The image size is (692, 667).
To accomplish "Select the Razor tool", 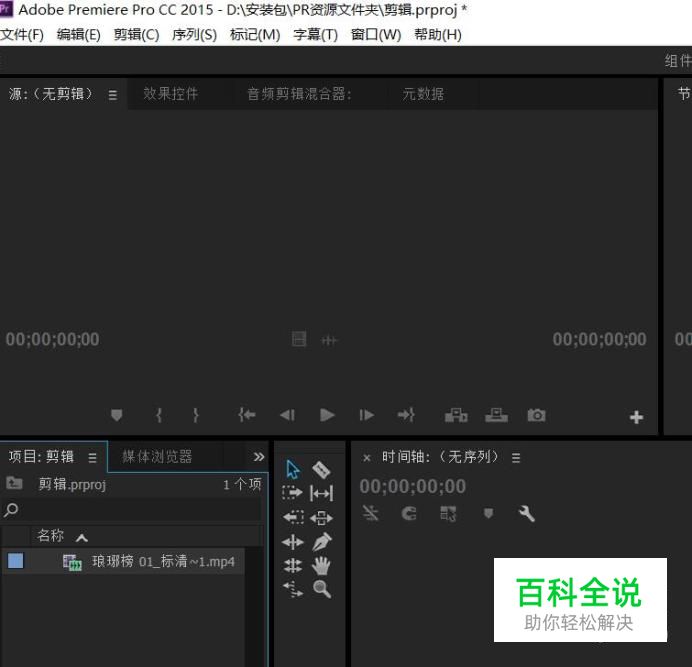I will (321, 470).
